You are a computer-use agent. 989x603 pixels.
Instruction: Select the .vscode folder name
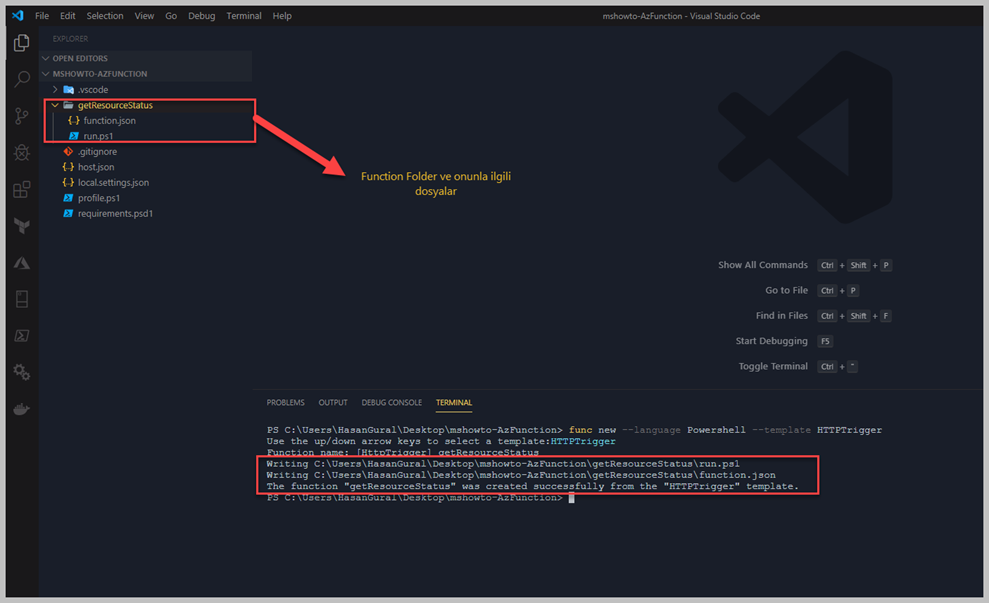click(93, 90)
